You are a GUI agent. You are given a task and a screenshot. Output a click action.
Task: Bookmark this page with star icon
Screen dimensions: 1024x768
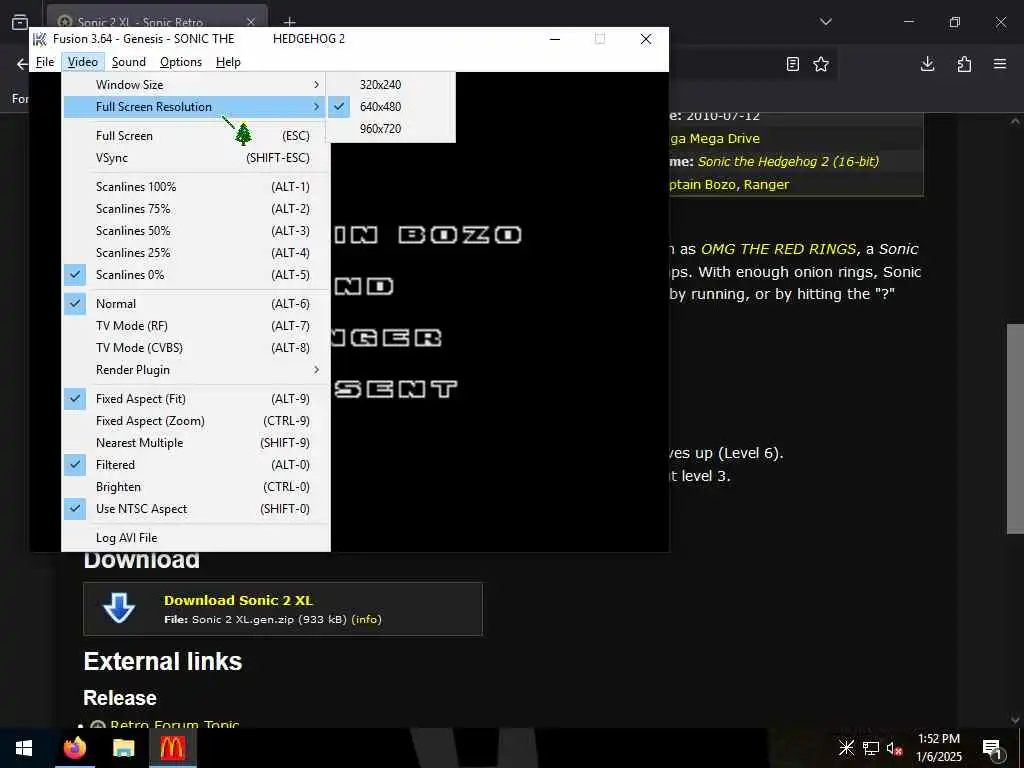821,64
